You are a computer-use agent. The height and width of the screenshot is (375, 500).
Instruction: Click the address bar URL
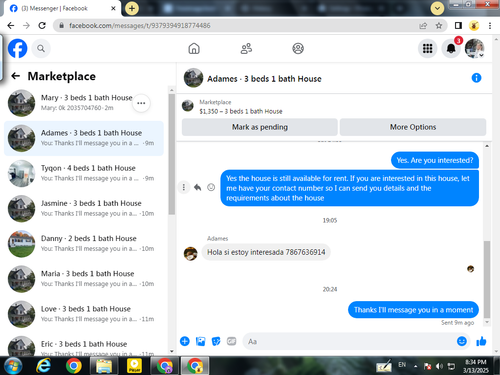[140, 26]
